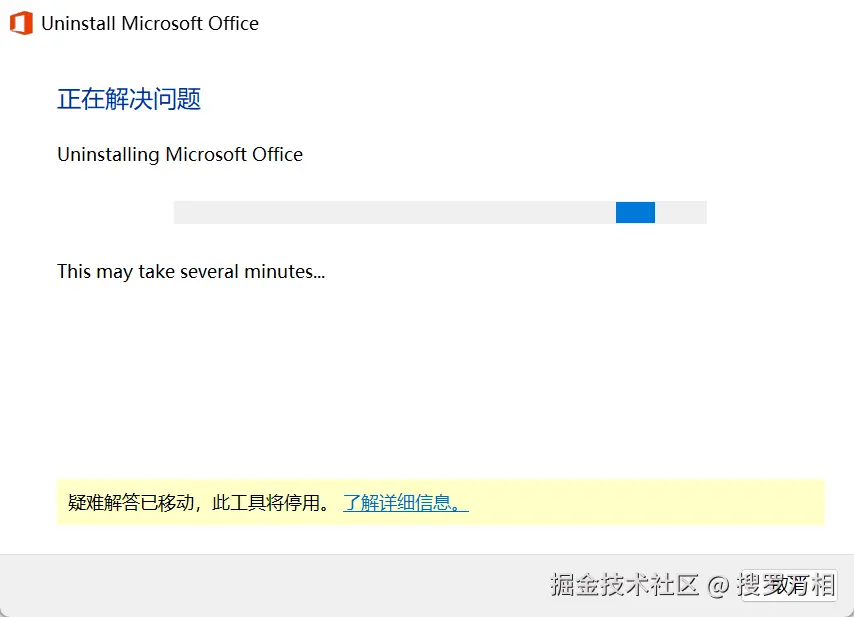Click the "Uninstalling Microsoft Office" status text
The width and height of the screenshot is (854, 617).
pyautogui.click(x=180, y=154)
